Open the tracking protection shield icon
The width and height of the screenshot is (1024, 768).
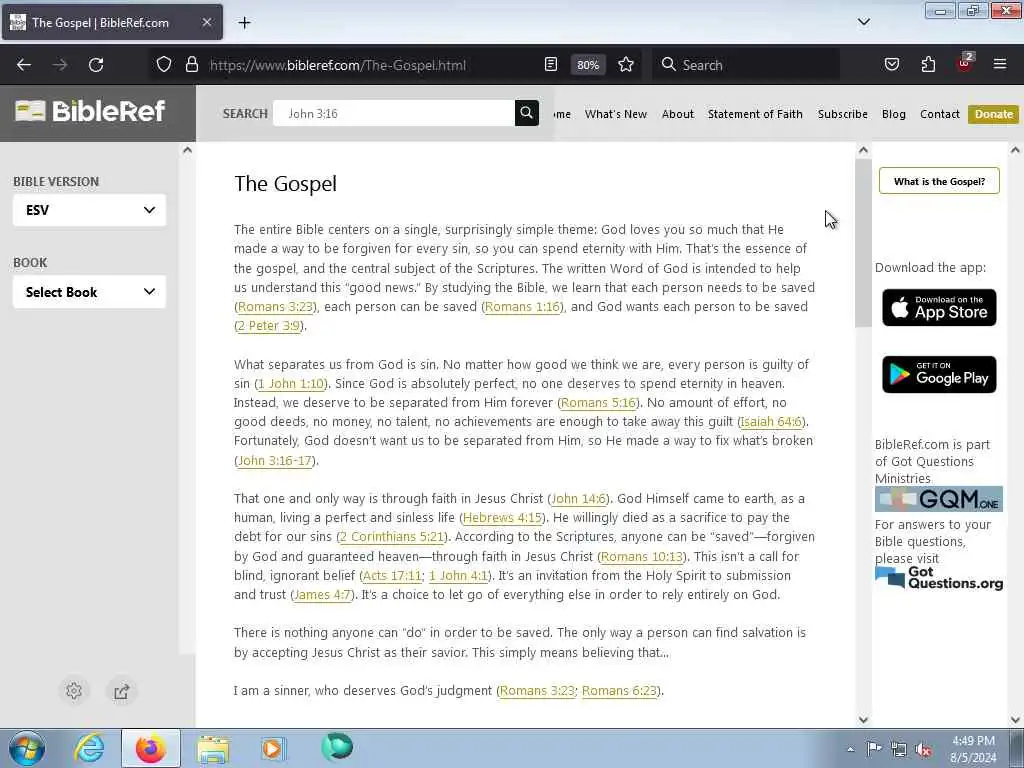[x=164, y=65]
